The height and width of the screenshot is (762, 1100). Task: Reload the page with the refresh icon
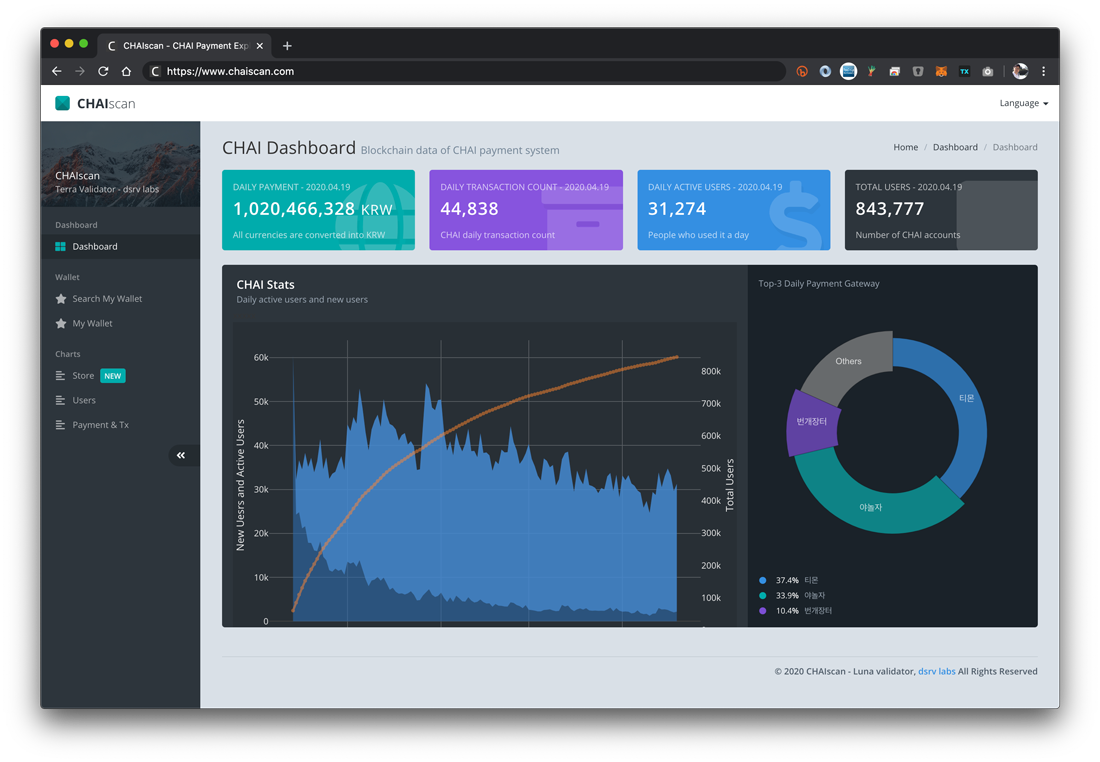[103, 71]
